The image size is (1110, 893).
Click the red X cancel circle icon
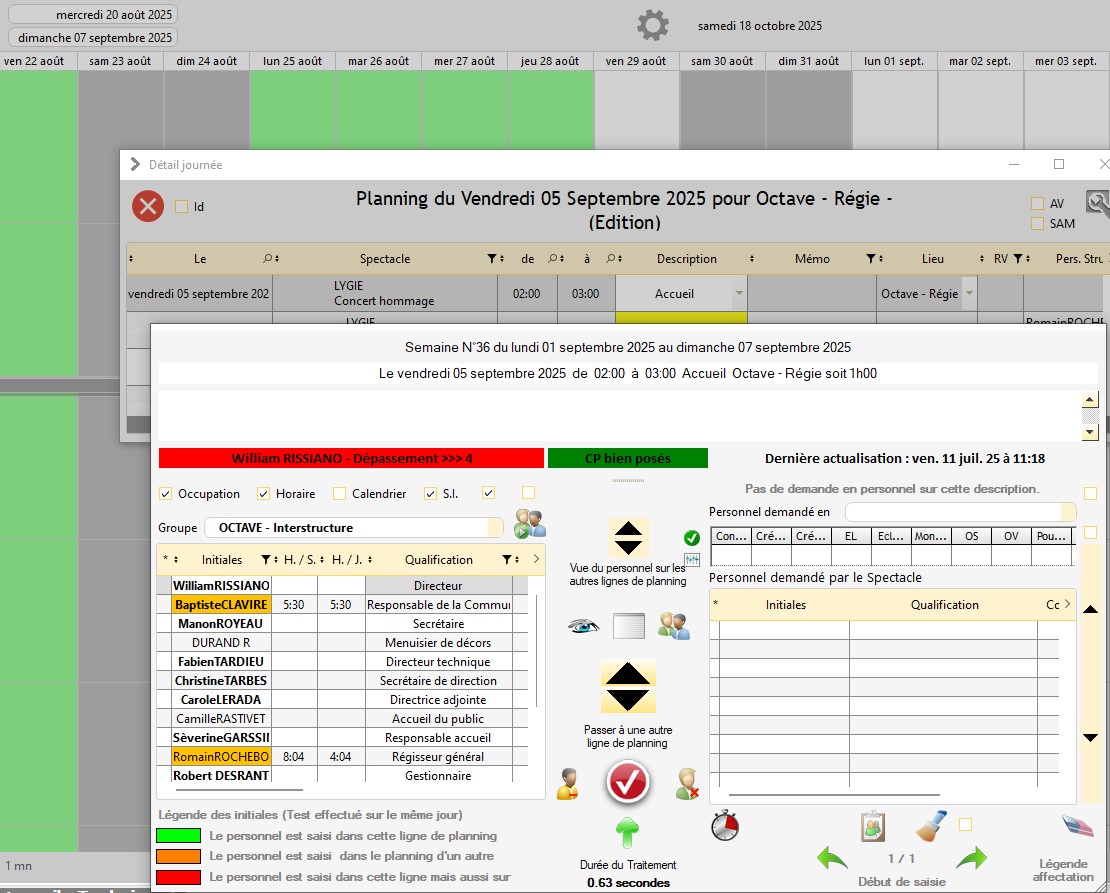(148, 206)
